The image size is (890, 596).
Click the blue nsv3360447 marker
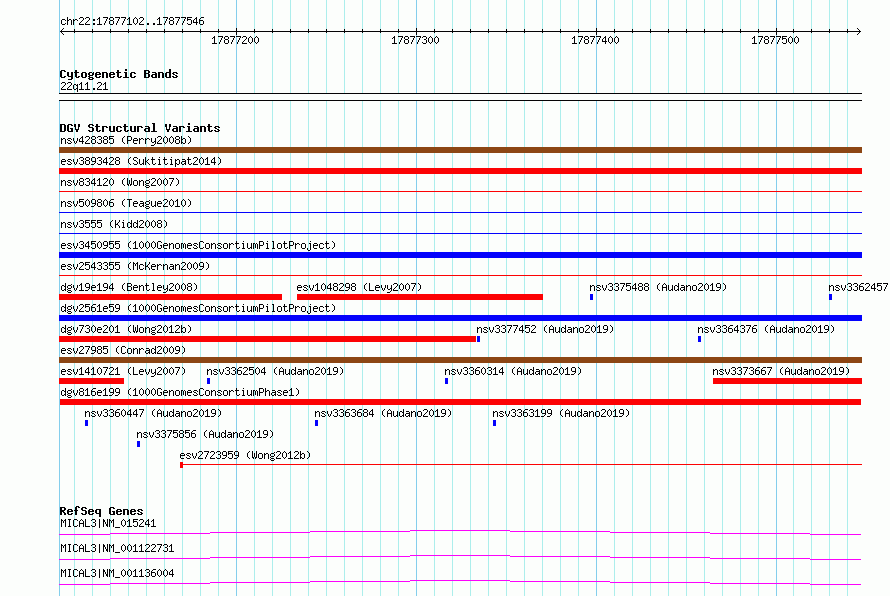pos(86,423)
